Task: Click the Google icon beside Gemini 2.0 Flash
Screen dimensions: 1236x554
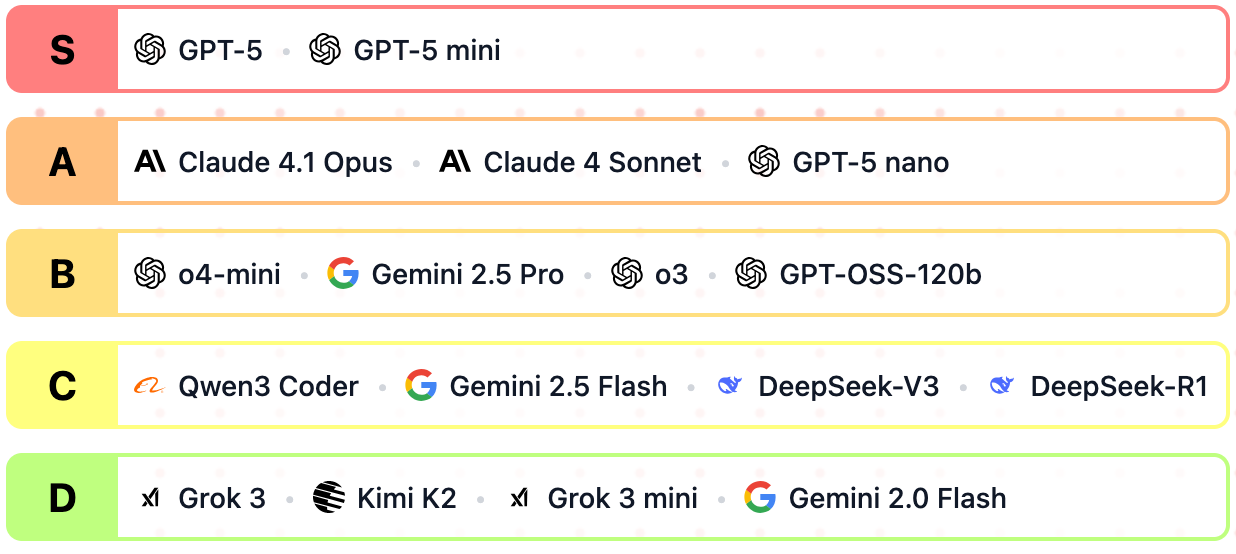Action: tap(760, 497)
